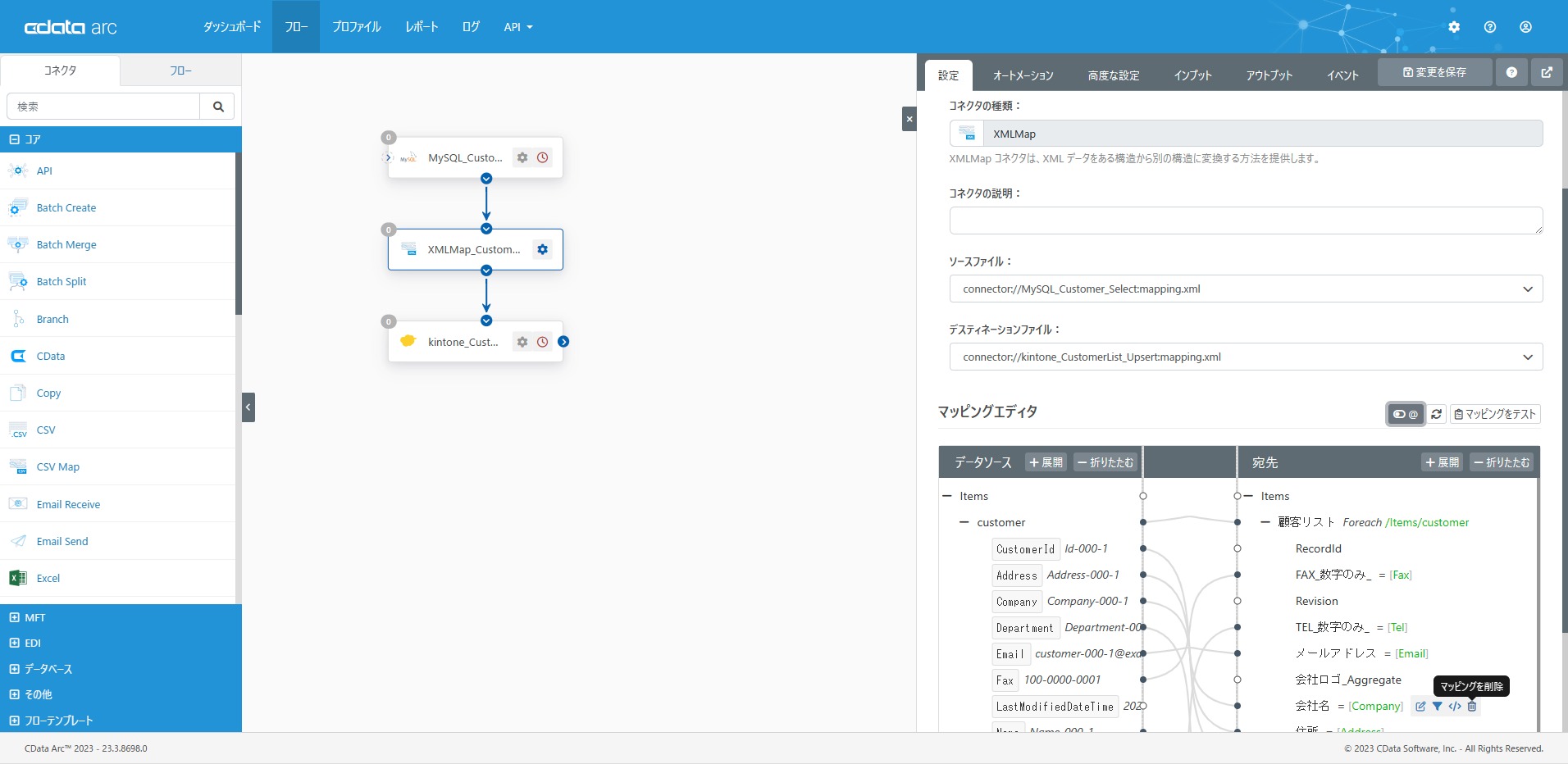Toggle the mapping display mode switch
Image resolution: width=1568 pixels, height=764 pixels.
(x=1406, y=414)
